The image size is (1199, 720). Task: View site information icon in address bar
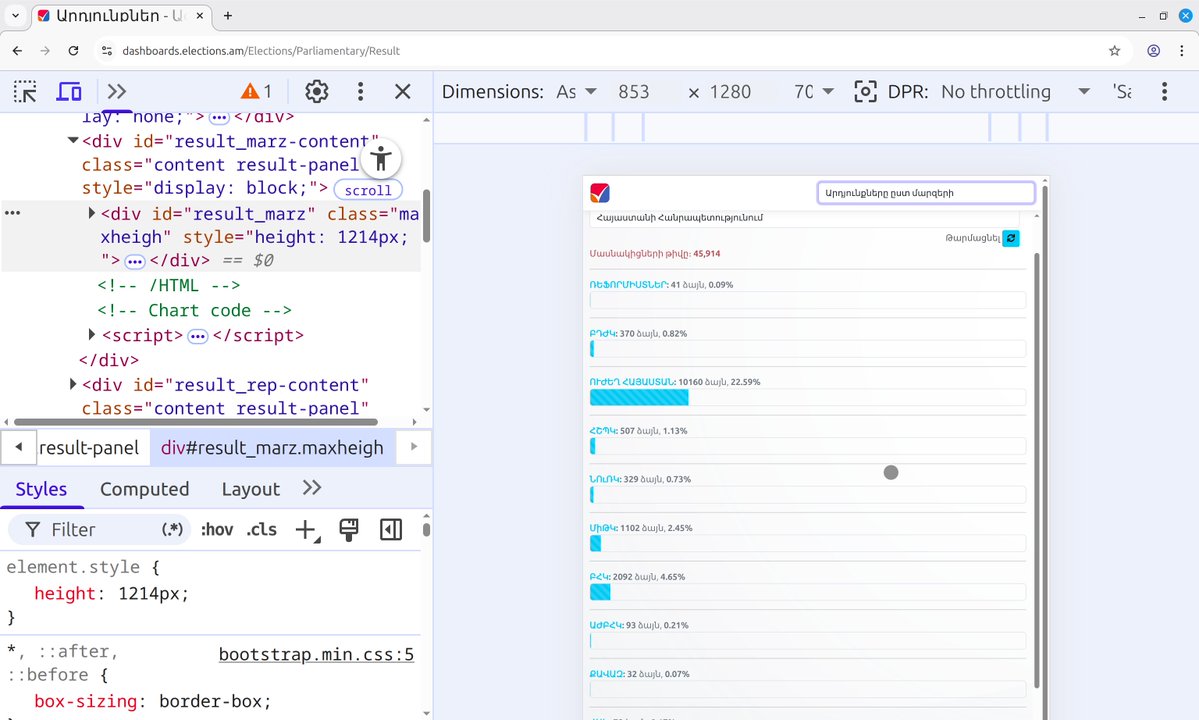click(x=106, y=50)
